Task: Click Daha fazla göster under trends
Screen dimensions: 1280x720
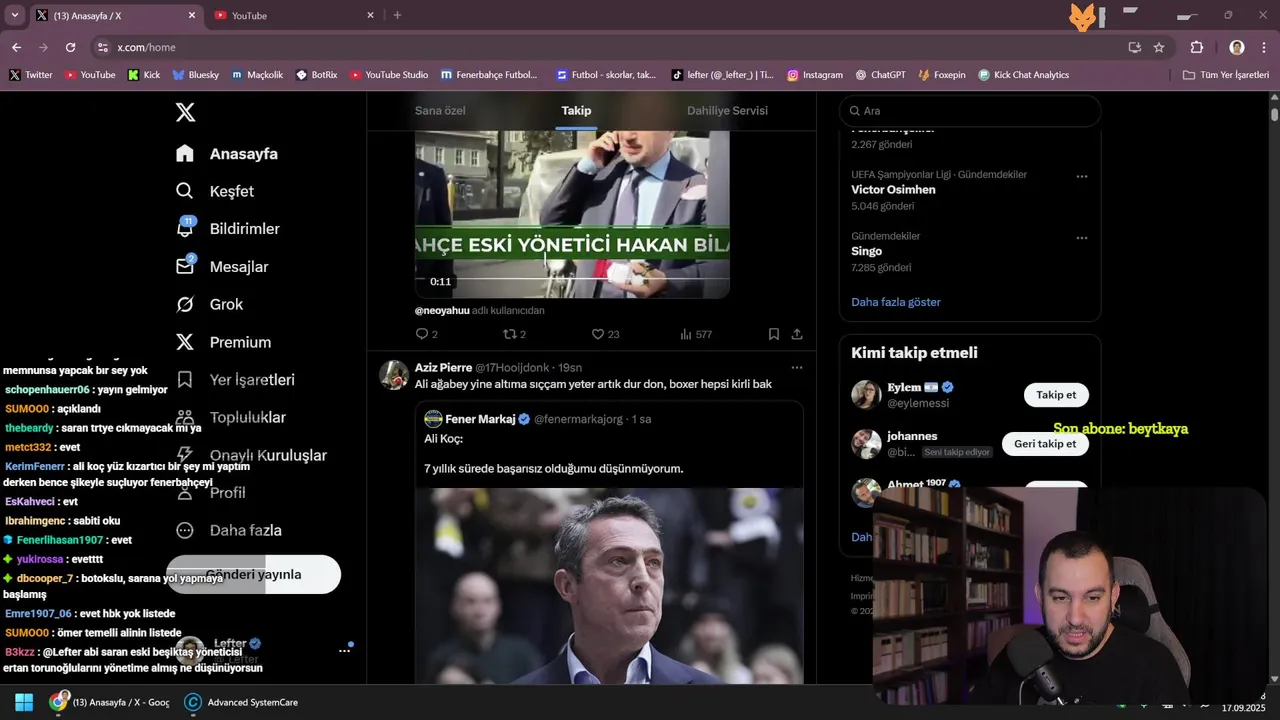Action: 896,302
